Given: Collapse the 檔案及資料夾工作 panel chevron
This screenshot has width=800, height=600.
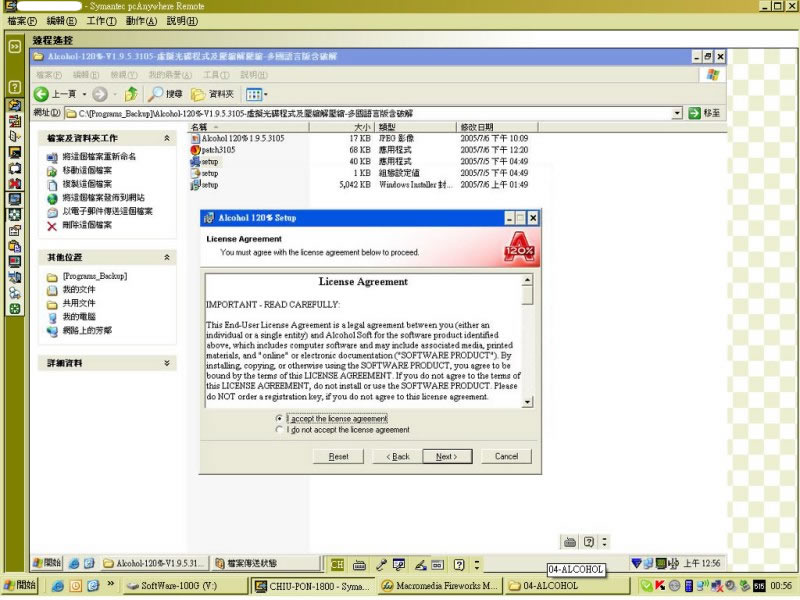Looking at the screenshot, I should pyautogui.click(x=167, y=138).
